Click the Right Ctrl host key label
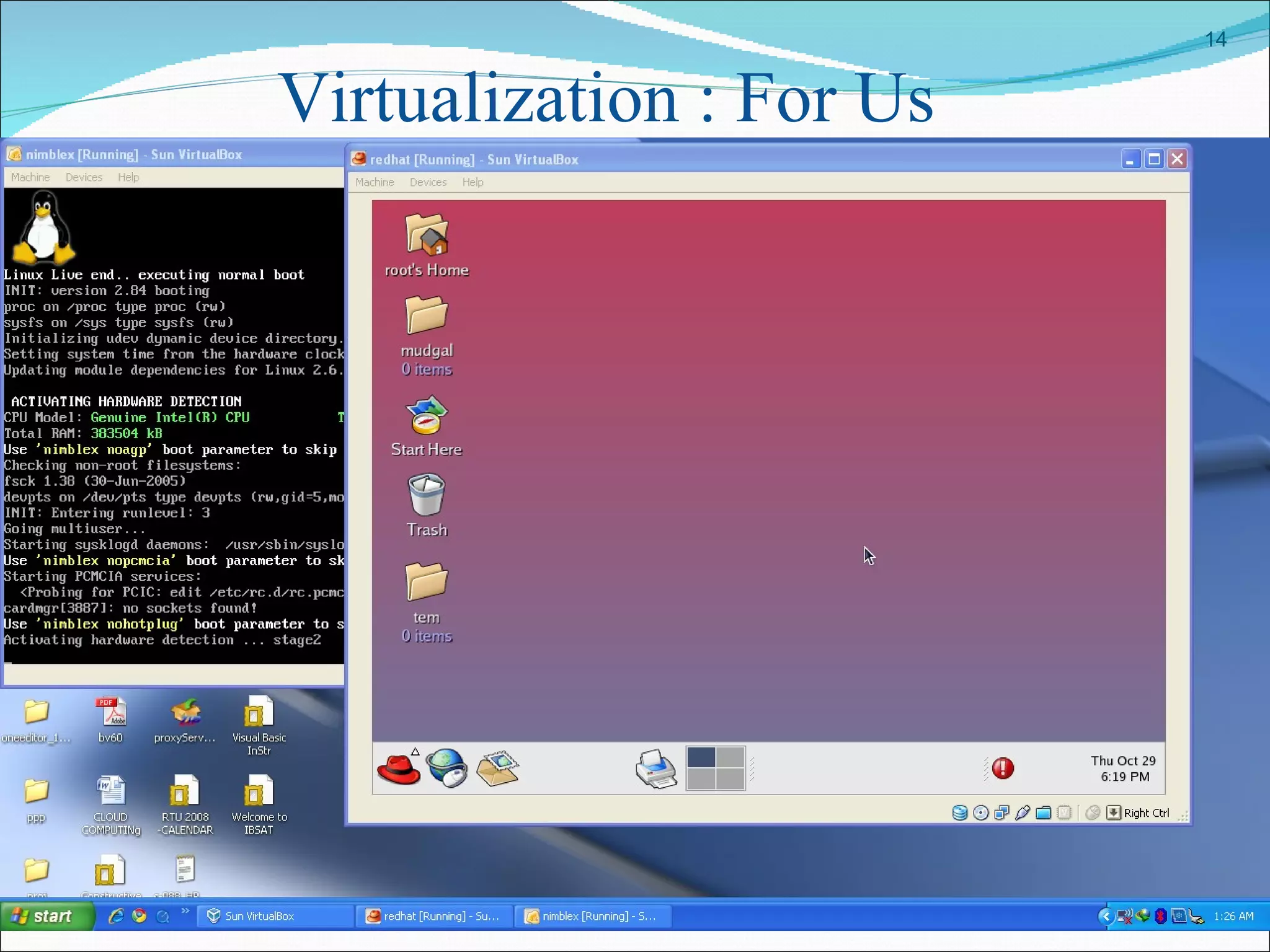The image size is (1270, 952). click(x=1147, y=813)
